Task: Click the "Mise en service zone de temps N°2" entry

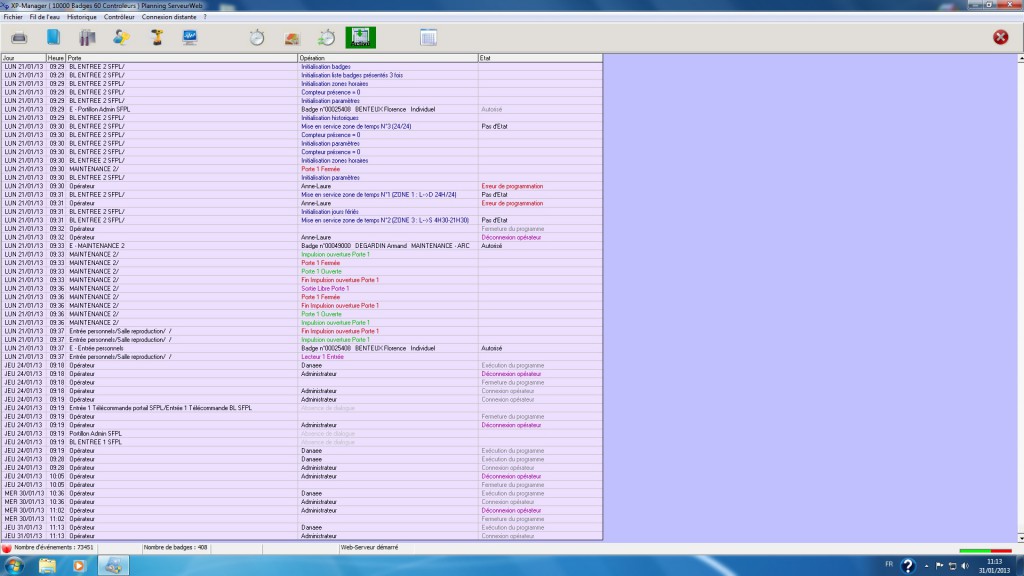Action: click(x=385, y=220)
